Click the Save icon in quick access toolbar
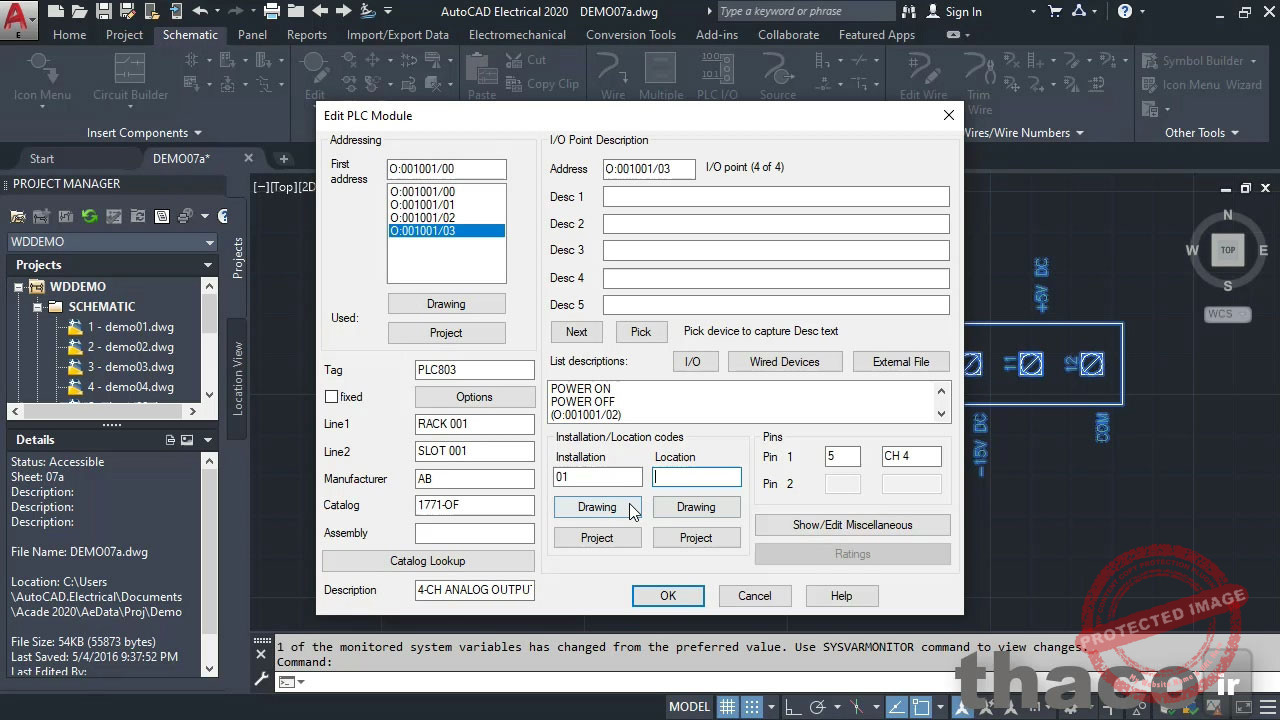1280x720 pixels. [x=104, y=12]
